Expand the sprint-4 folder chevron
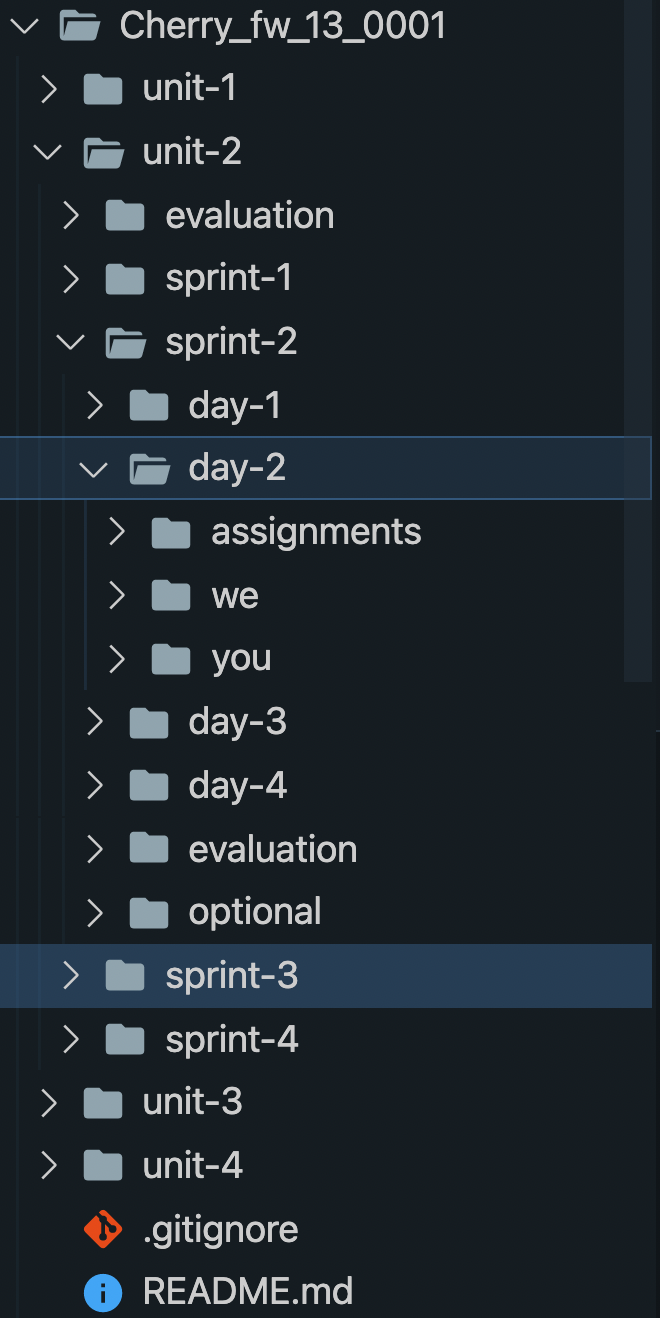660x1318 pixels. pos(70,1040)
